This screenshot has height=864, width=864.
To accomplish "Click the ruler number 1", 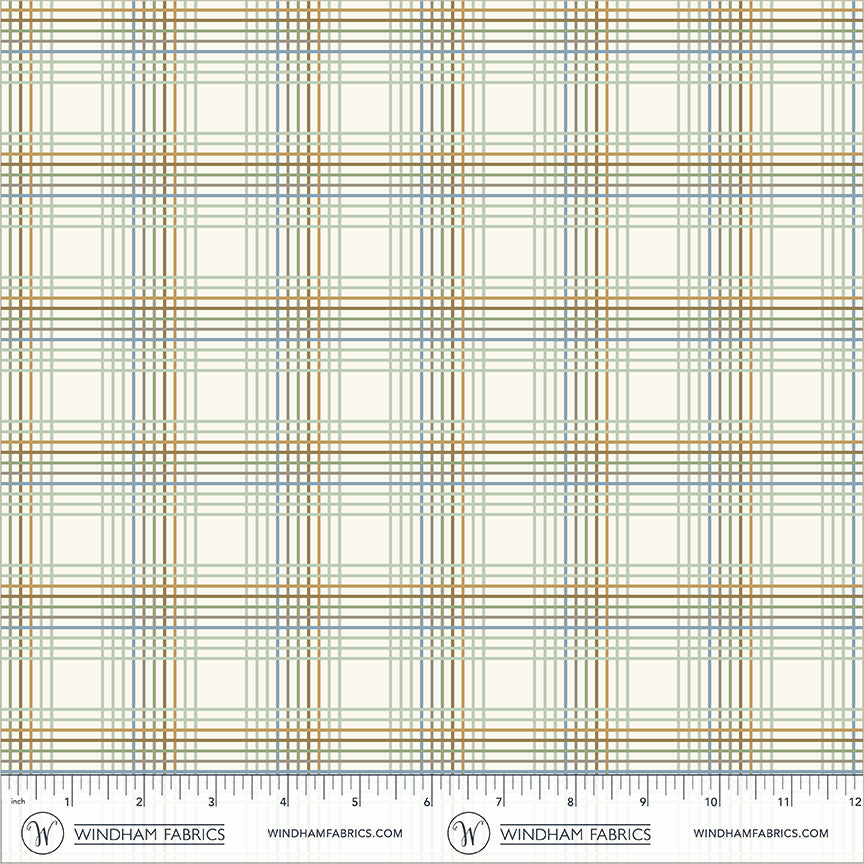I will click(67, 802).
